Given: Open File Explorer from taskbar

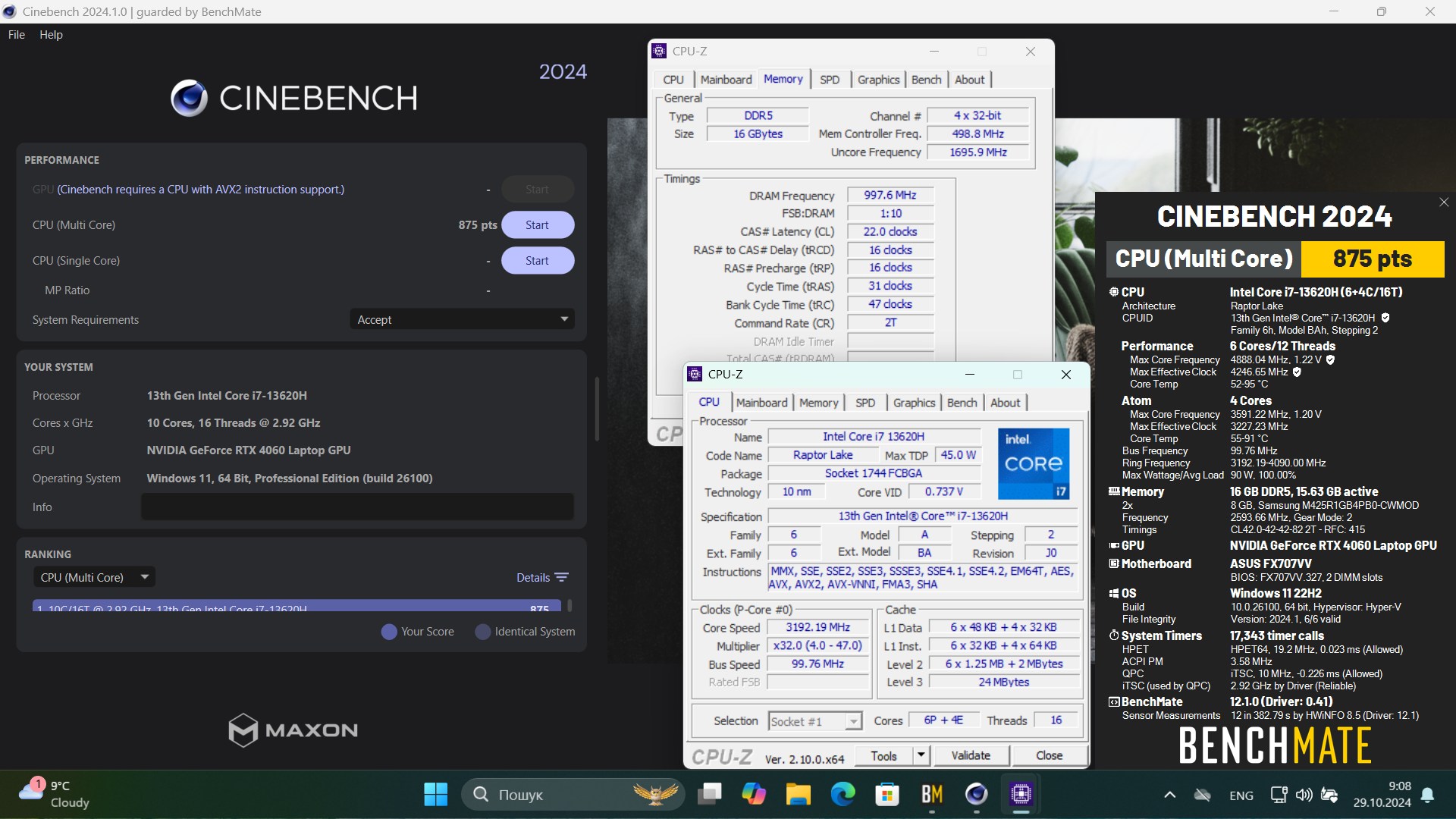Looking at the screenshot, I should click(798, 795).
